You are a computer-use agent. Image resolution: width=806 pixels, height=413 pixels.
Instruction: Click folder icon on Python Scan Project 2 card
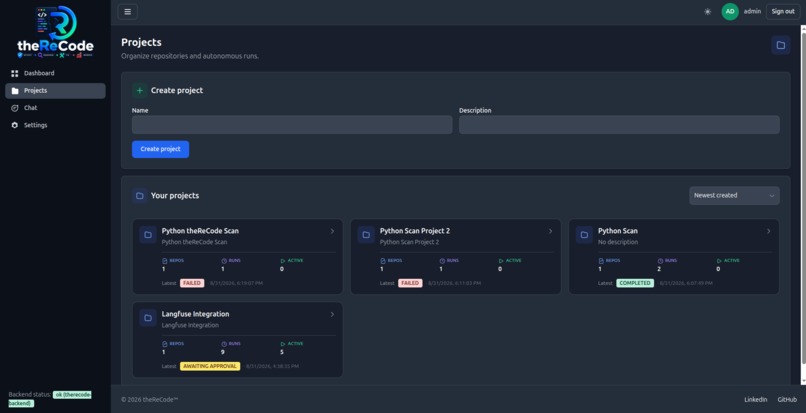coord(366,235)
